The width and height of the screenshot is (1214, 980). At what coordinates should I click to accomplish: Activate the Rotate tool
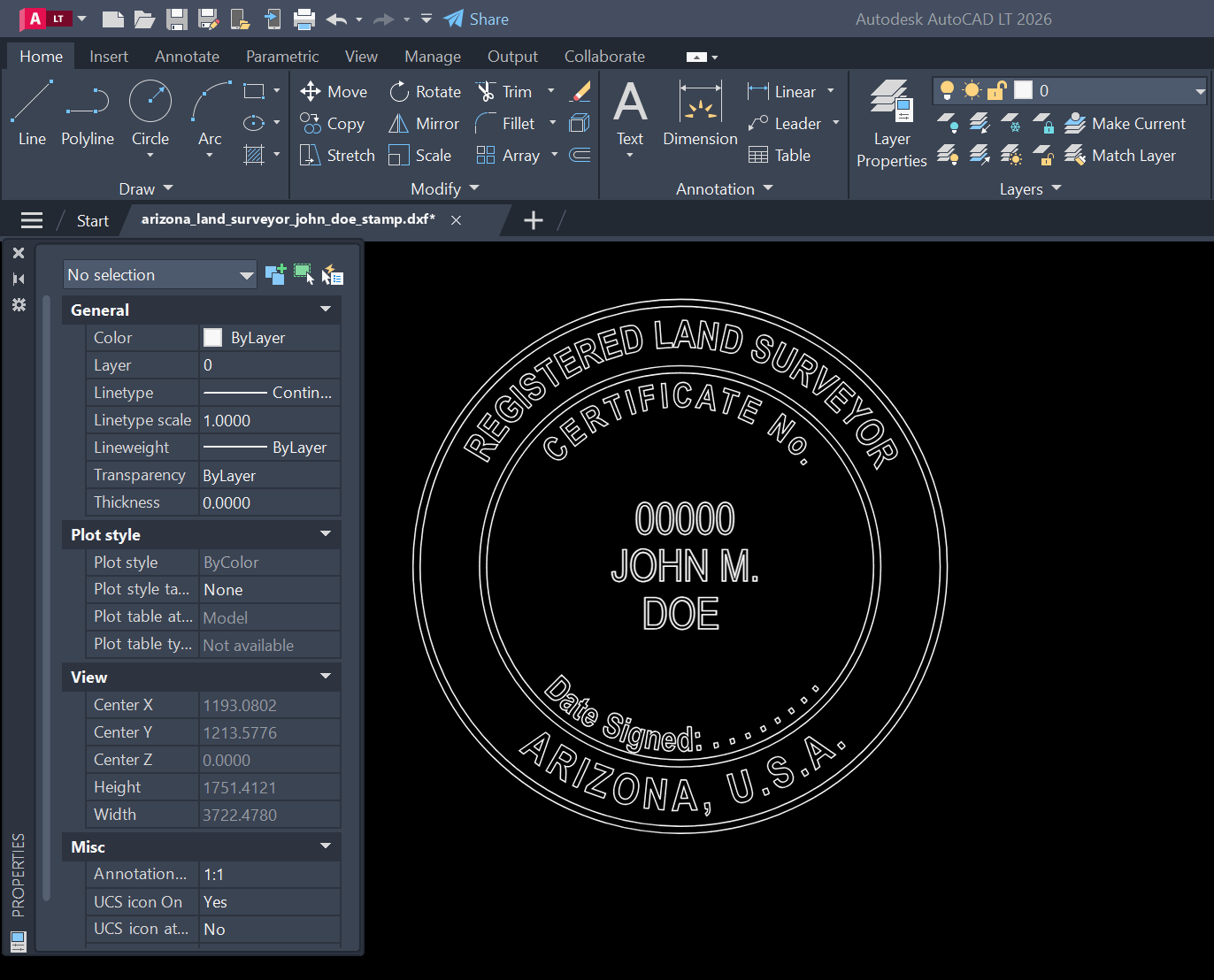425,92
